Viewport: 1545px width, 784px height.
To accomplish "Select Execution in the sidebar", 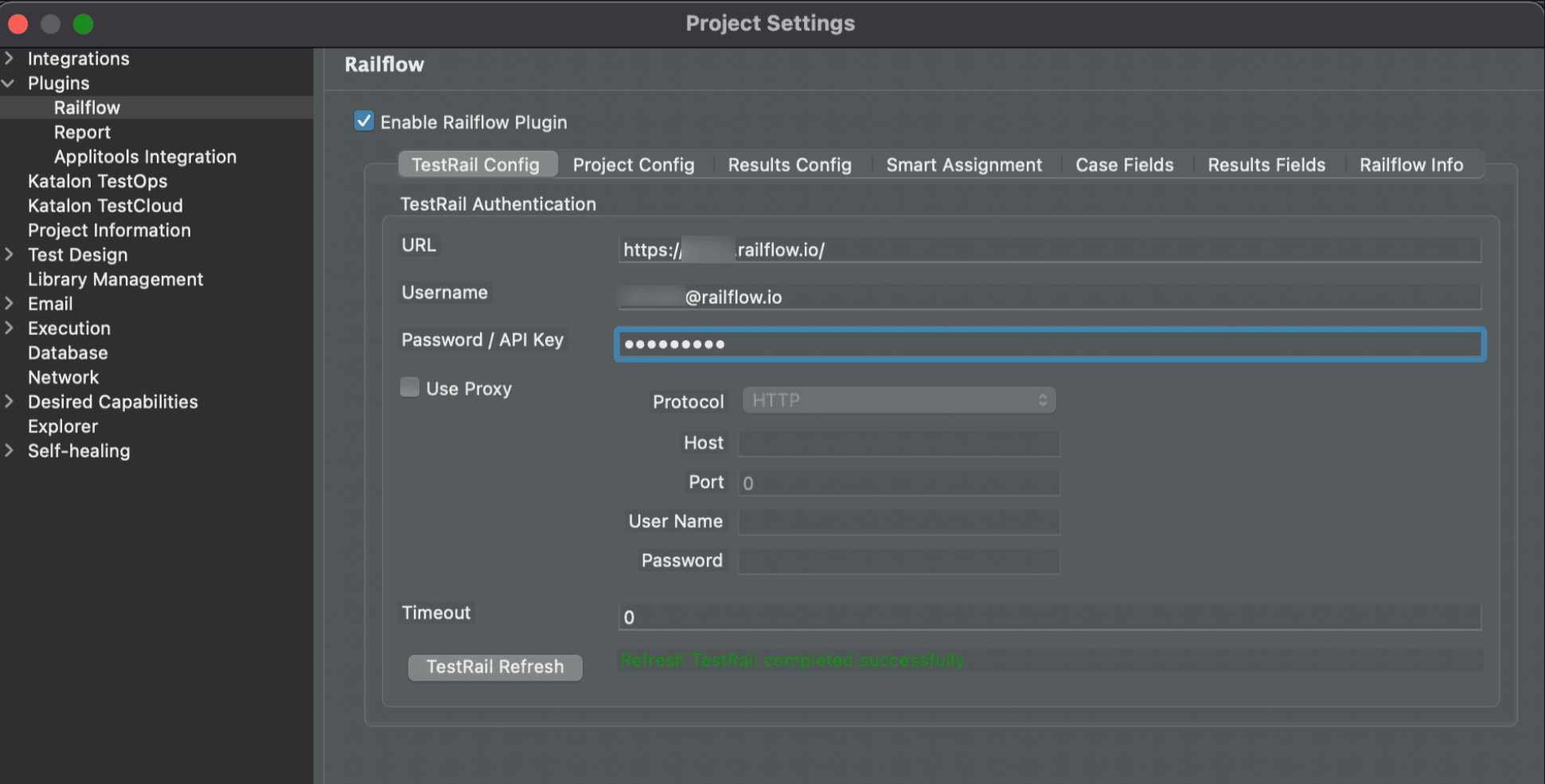I will tap(69, 328).
